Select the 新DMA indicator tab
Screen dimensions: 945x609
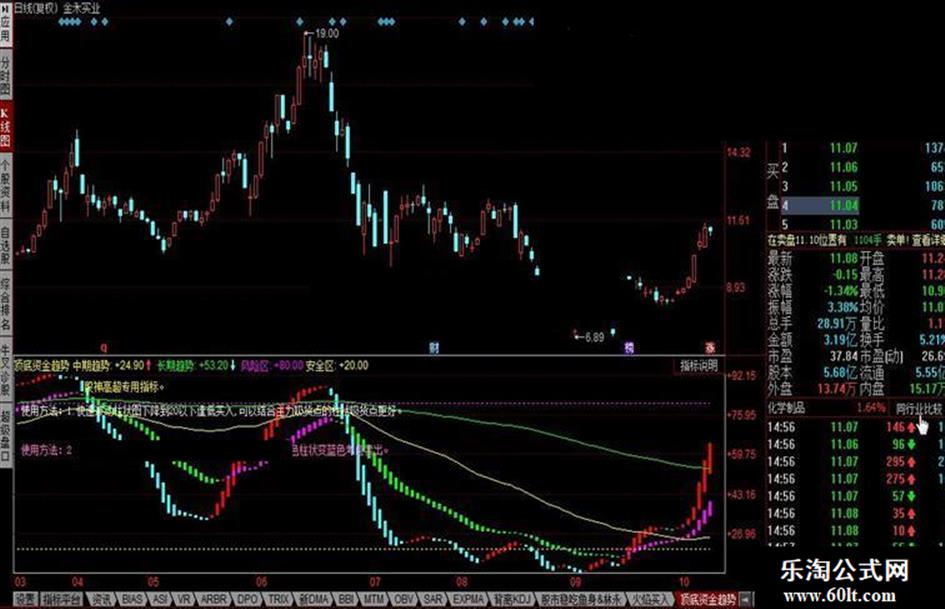pos(314,599)
